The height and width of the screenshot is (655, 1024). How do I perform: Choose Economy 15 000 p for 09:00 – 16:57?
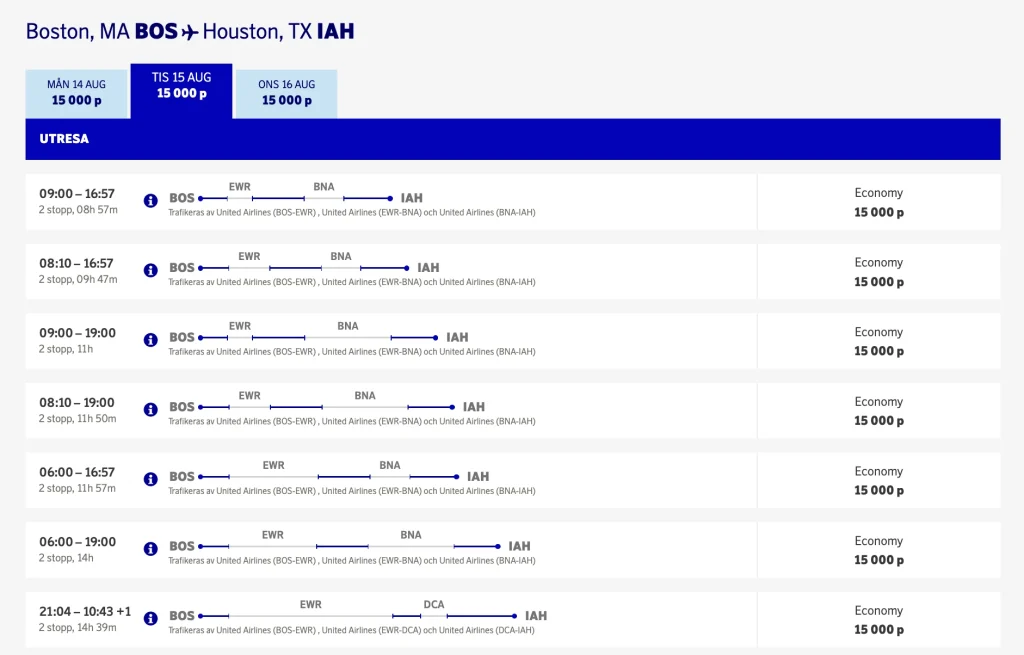[x=879, y=202]
